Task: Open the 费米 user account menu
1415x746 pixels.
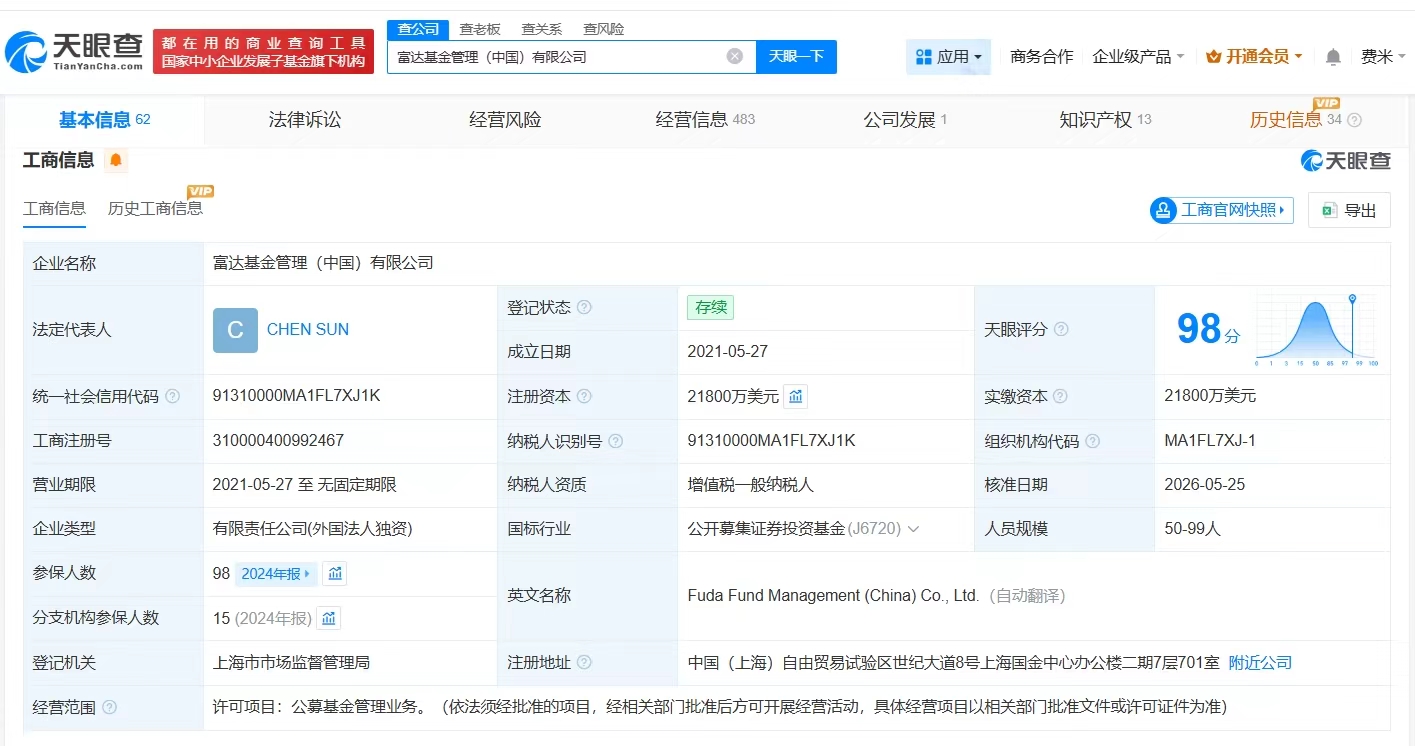Action: [x=1384, y=57]
